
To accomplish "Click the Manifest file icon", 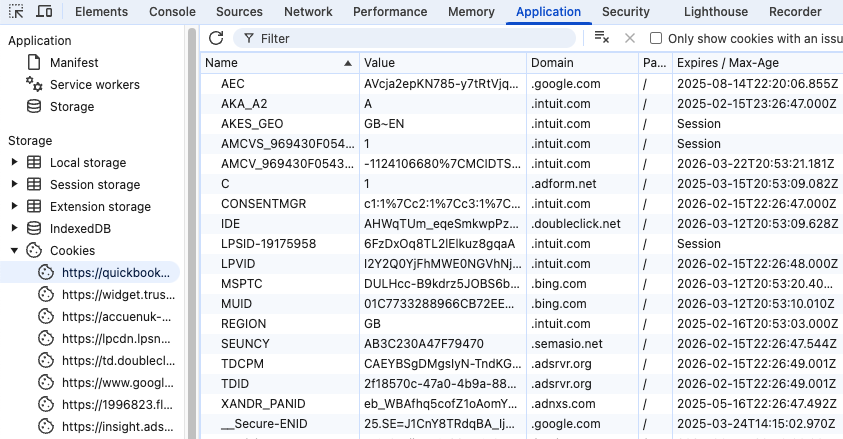I will (x=34, y=62).
